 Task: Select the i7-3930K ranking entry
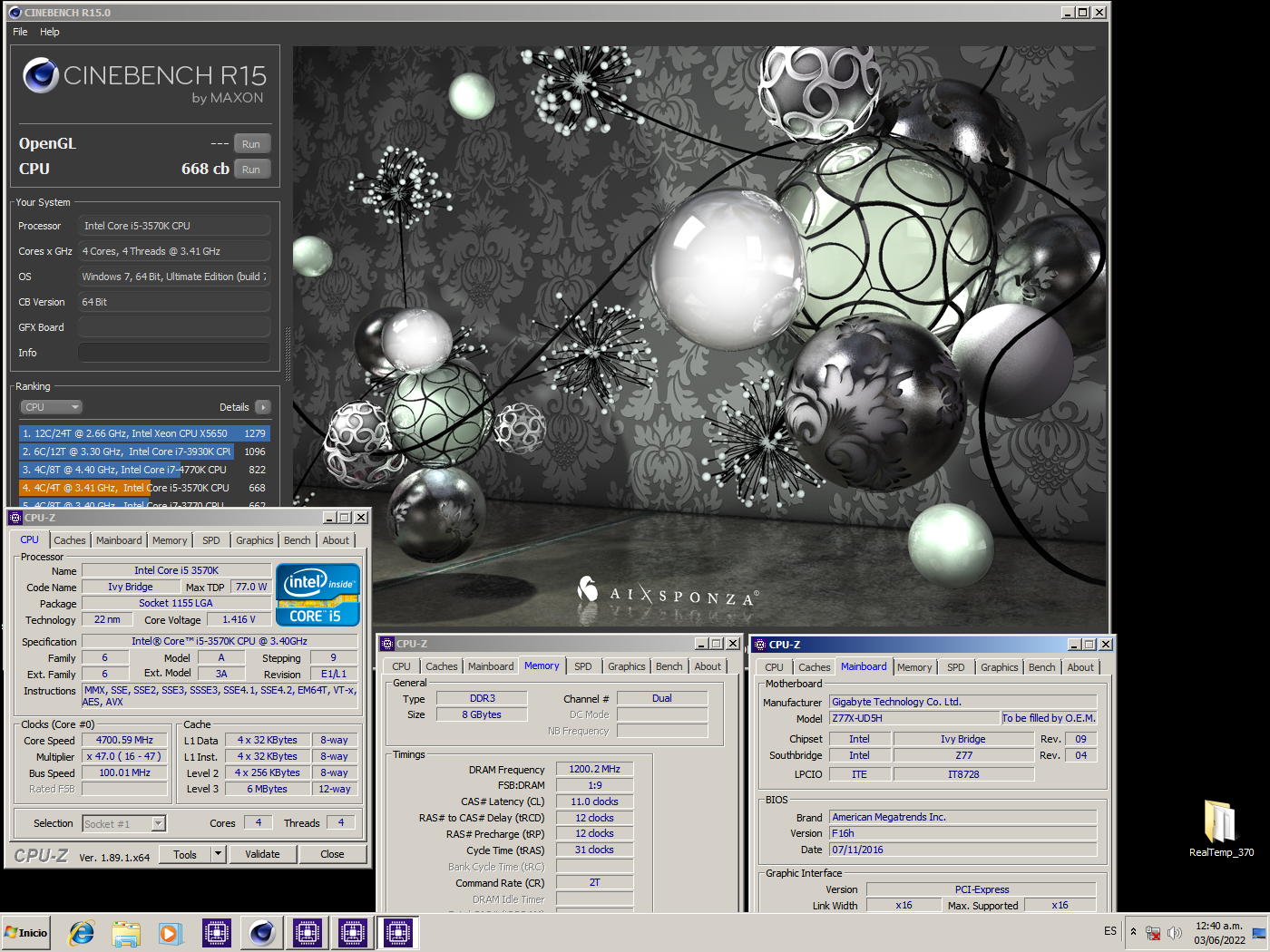(x=144, y=452)
